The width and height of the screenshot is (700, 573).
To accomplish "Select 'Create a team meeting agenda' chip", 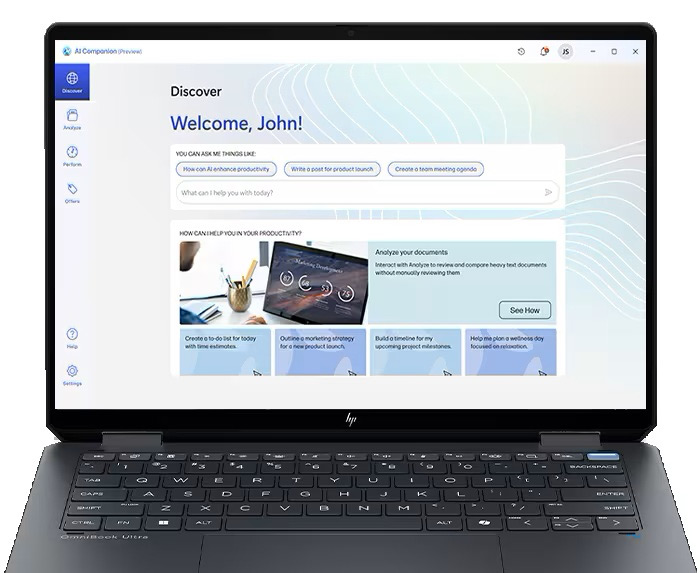I will tap(436, 169).
